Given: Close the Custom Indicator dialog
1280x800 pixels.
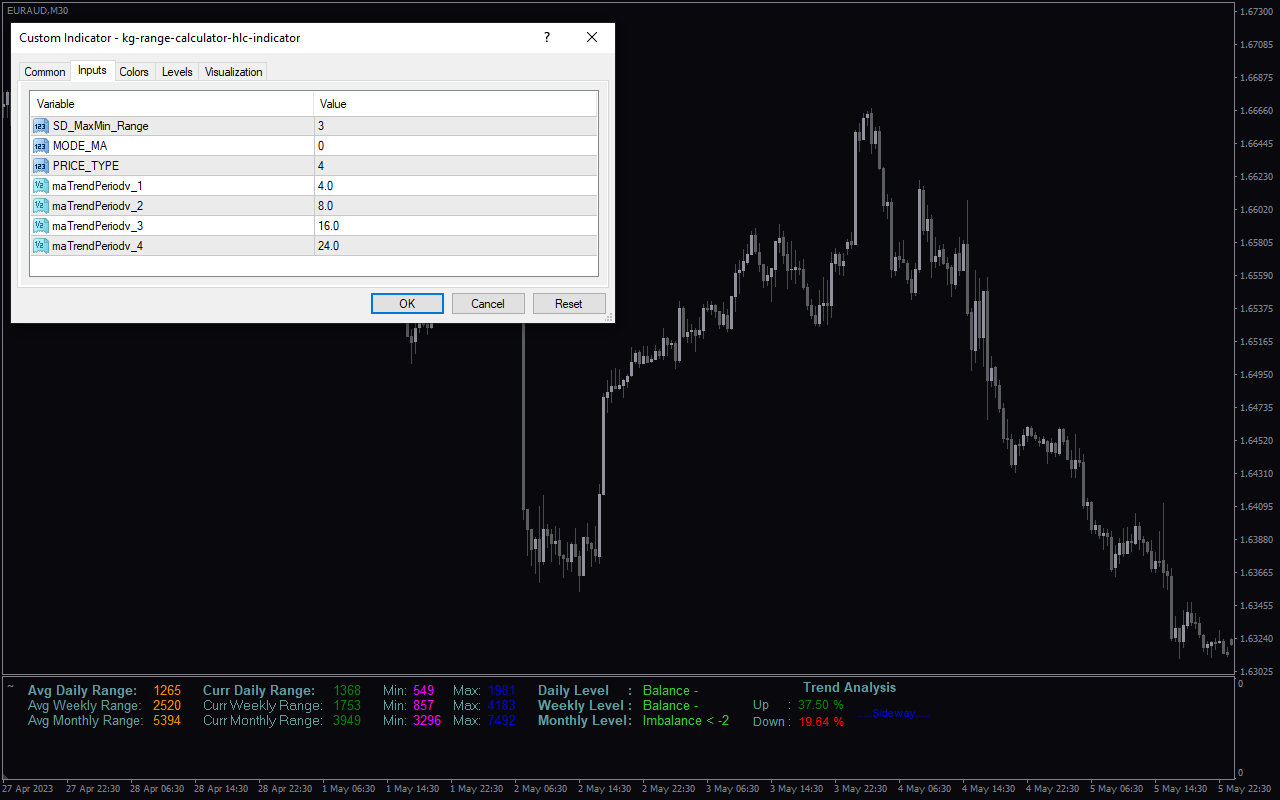Looking at the screenshot, I should pyautogui.click(x=592, y=38).
